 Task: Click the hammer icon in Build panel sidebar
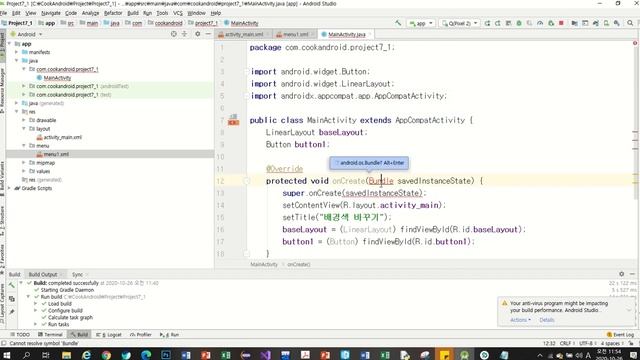(x=12, y=286)
